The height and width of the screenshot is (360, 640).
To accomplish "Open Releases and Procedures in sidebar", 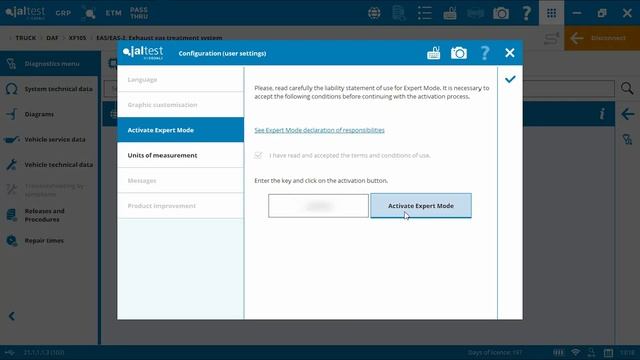I will (x=50, y=215).
